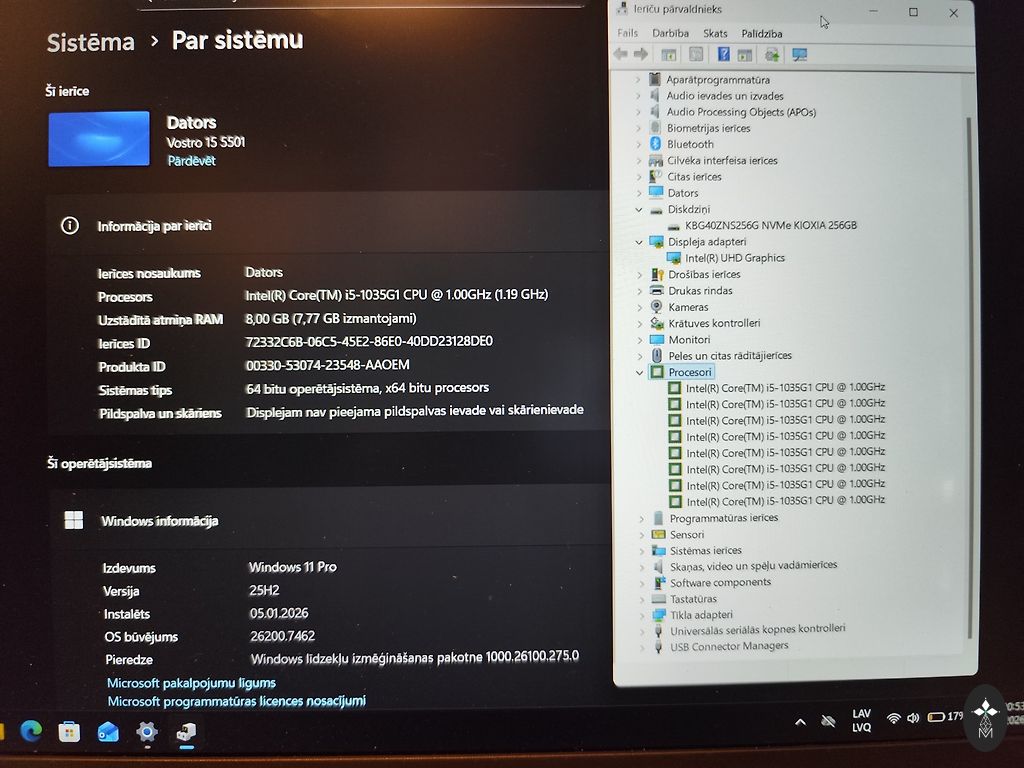The width and height of the screenshot is (1024, 768).
Task: Click the Pārdēvēt link to rename computer
Action: coord(191,160)
